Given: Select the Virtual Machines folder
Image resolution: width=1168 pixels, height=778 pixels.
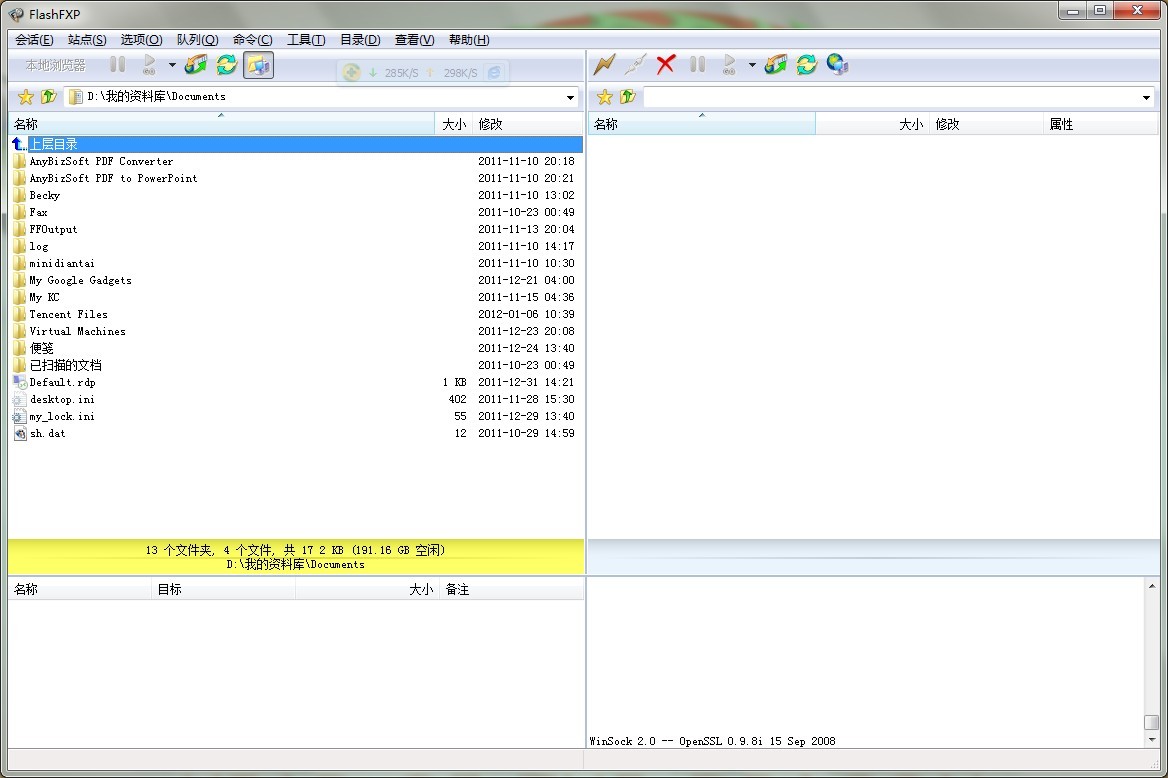Looking at the screenshot, I should (77, 331).
